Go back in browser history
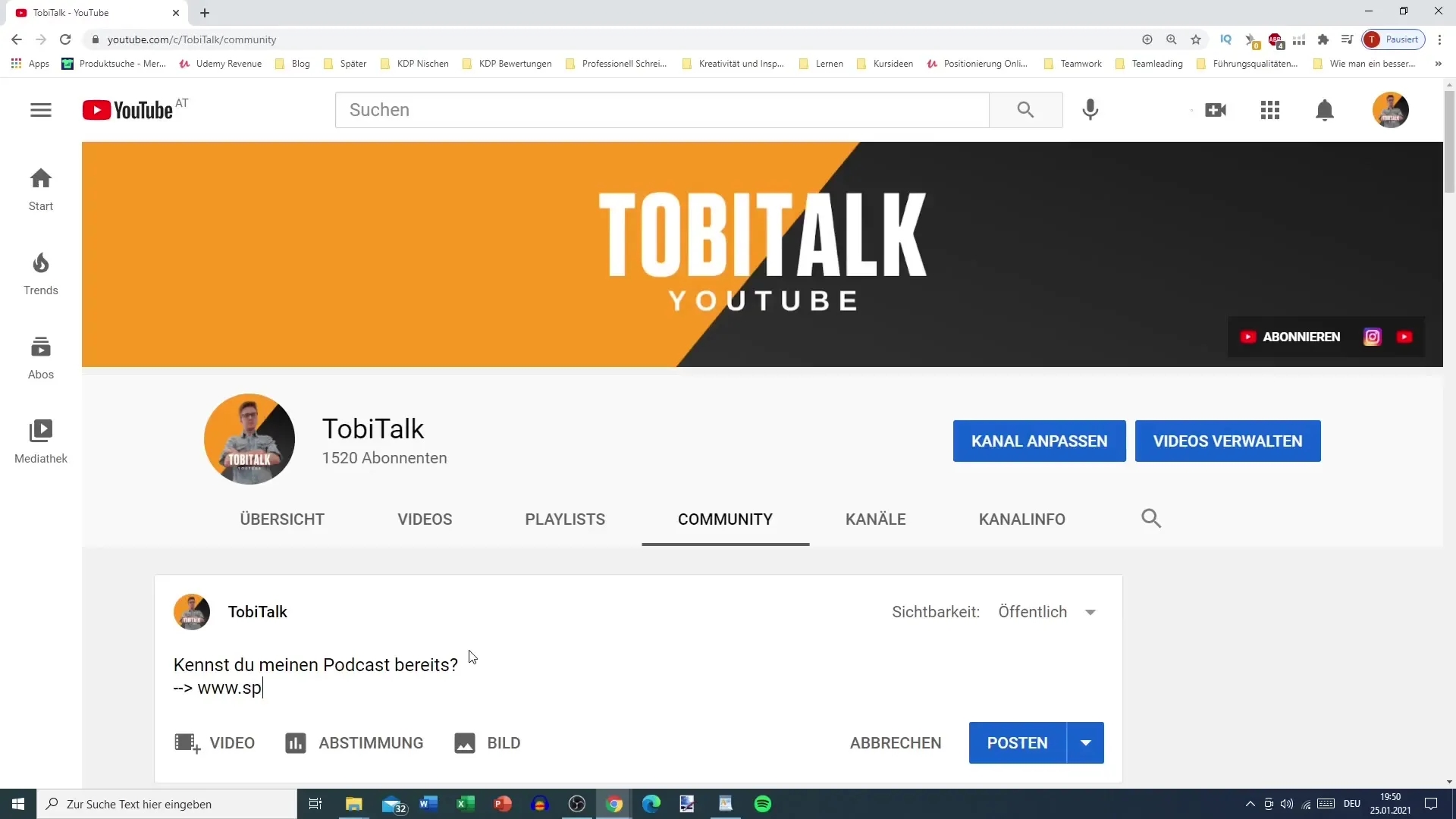1456x819 pixels. (x=17, y=39)
